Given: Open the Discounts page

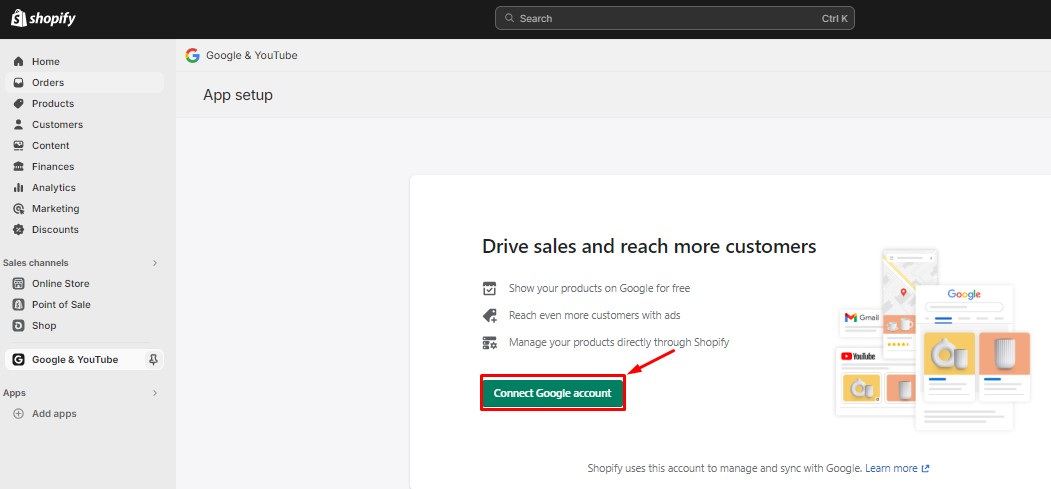Looking at the screenshot, I should (x=84, y=230).
